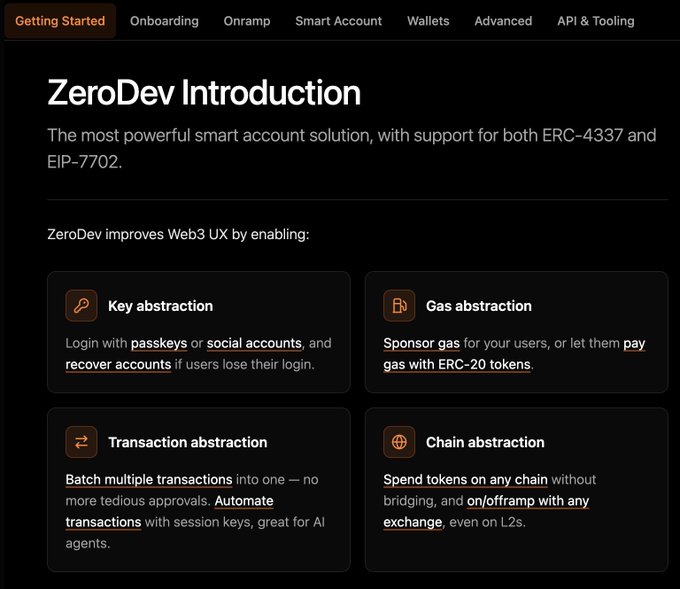
Task: Follow the on/offramp with any exchange link
Action: tap(528, 501)
